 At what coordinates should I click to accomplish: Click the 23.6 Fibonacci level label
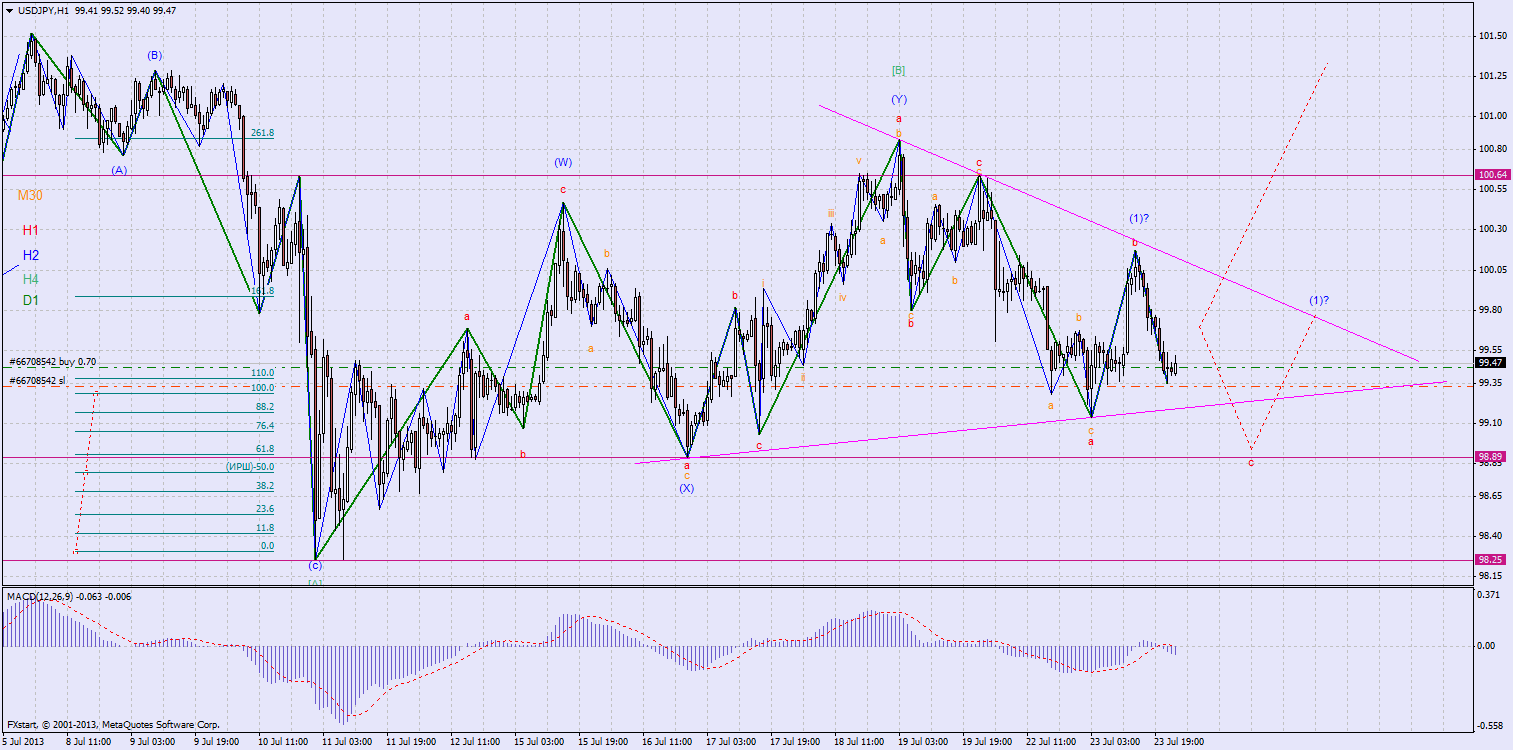pos(265,508)
